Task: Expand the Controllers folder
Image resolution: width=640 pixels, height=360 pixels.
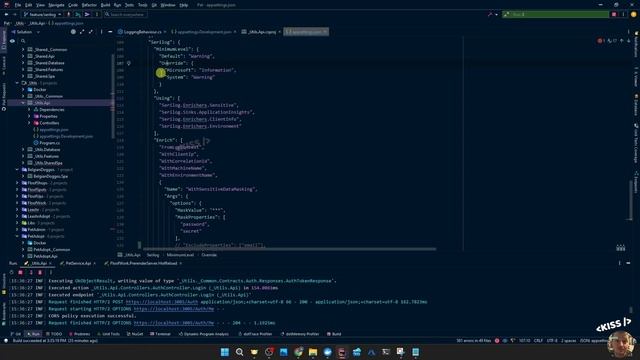Action: tap(29, 123)
